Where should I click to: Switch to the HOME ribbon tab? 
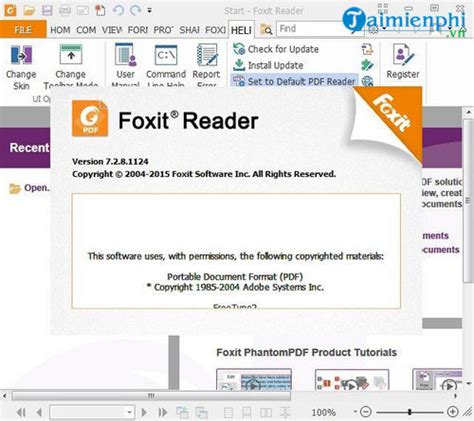point(60,30)
